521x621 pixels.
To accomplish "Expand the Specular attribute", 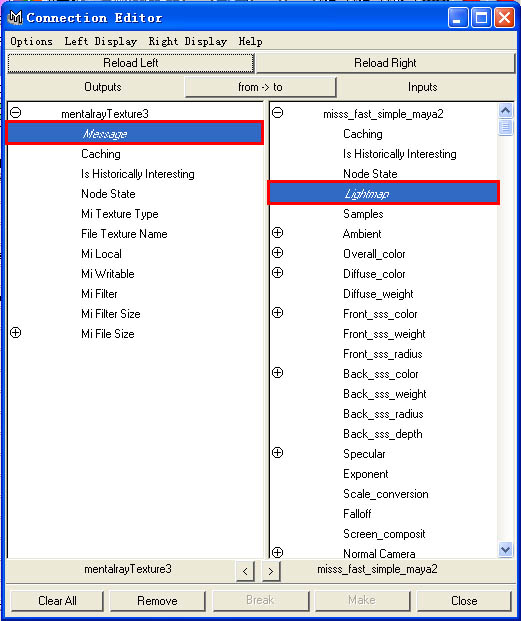I will (278, 453).
